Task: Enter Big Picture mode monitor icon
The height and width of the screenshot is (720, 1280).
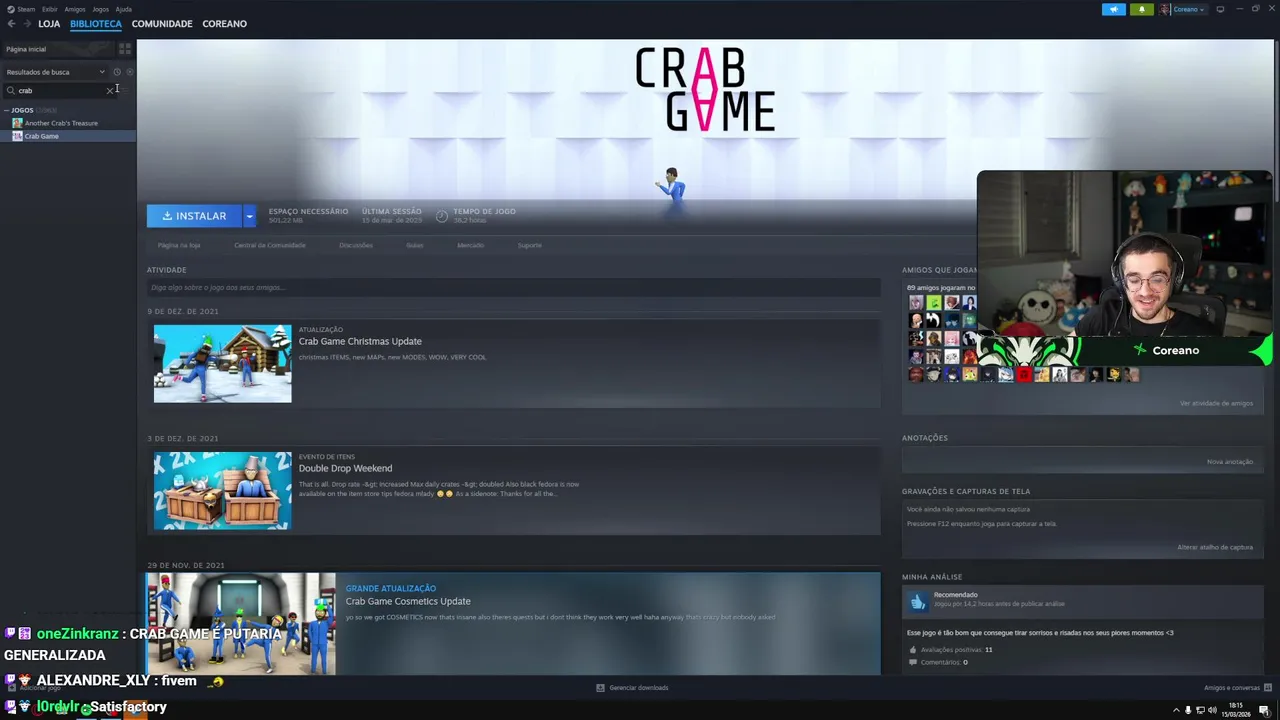Action: [1220, 9]
